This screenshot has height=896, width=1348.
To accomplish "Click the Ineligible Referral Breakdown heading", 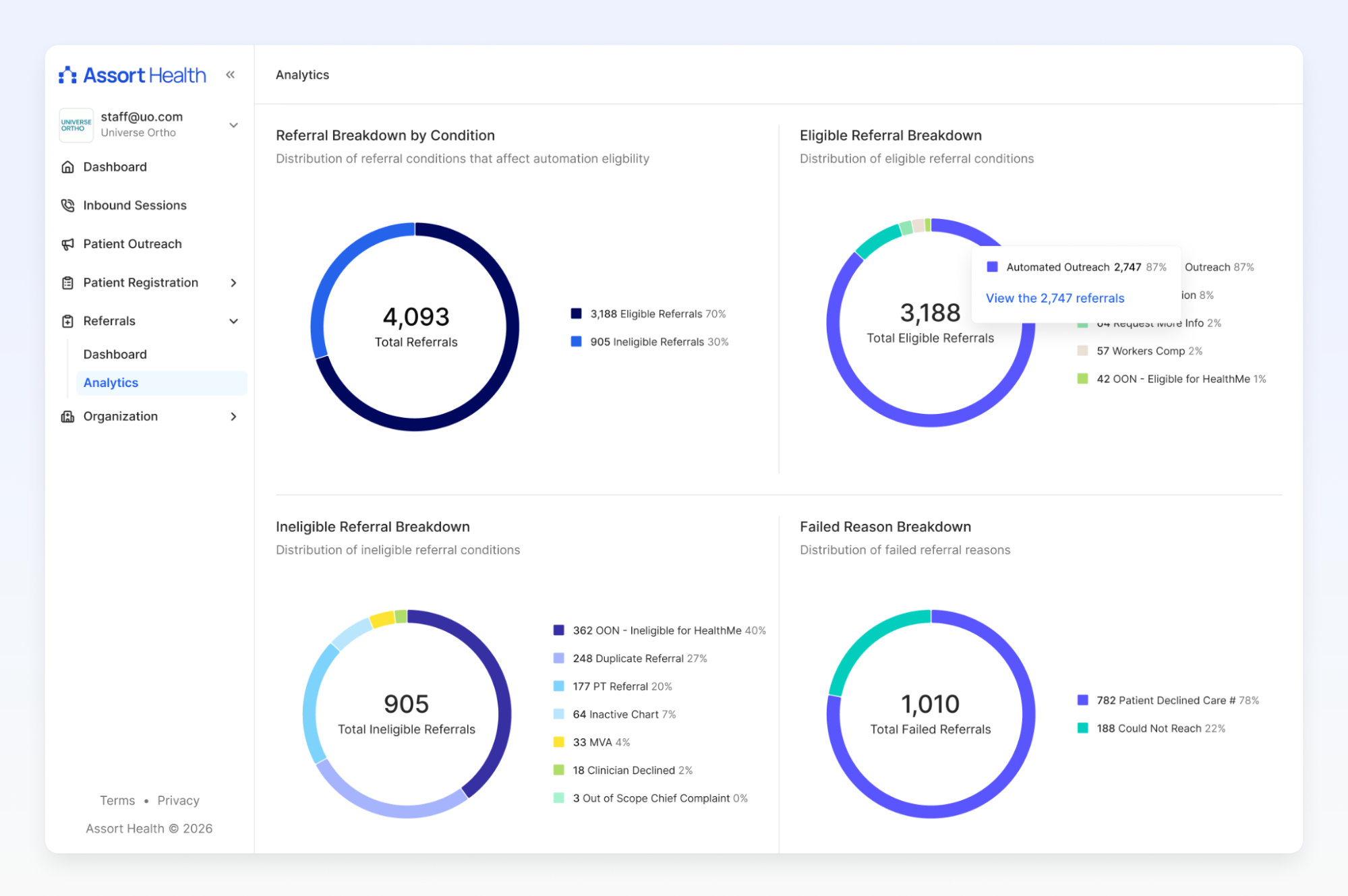I will click(372, 527).
